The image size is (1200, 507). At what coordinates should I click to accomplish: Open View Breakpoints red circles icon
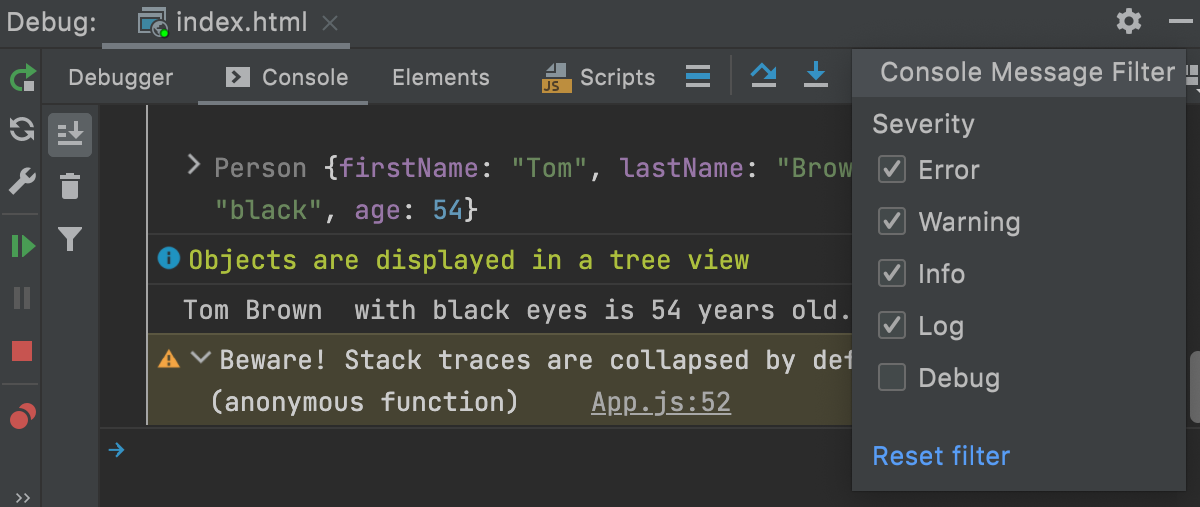pos(22,416)
